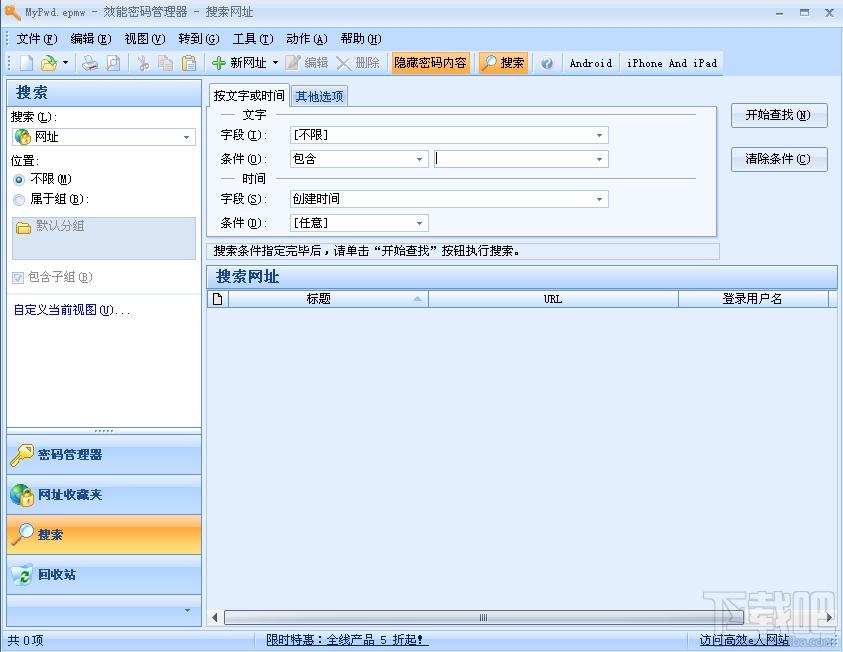Image resolution: width=843 pixels, height=652 pixels.
Task: Click the app key icon in title bar
Action: pos(12,12)
